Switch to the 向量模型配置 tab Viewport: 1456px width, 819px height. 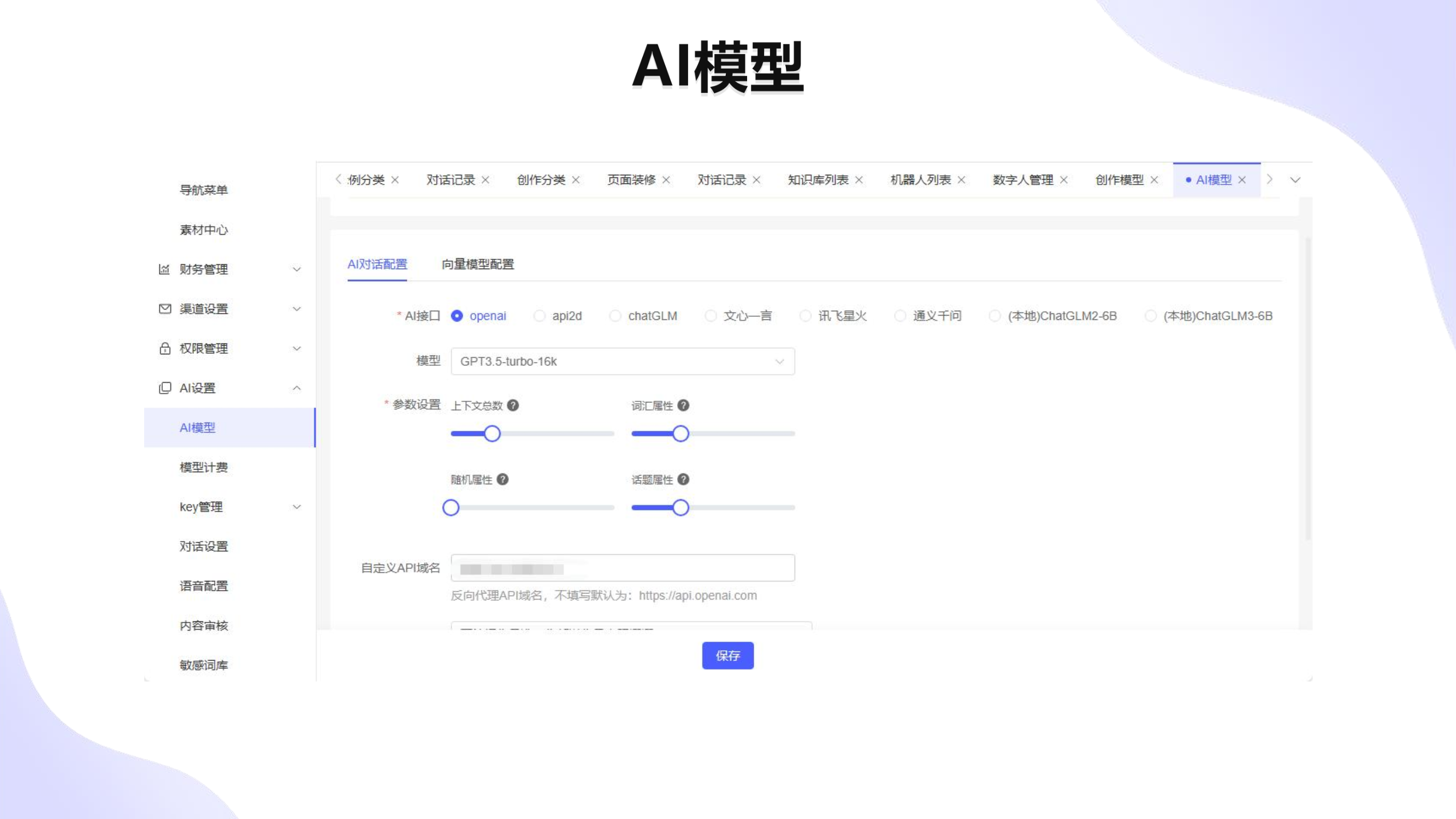point(478,264)
